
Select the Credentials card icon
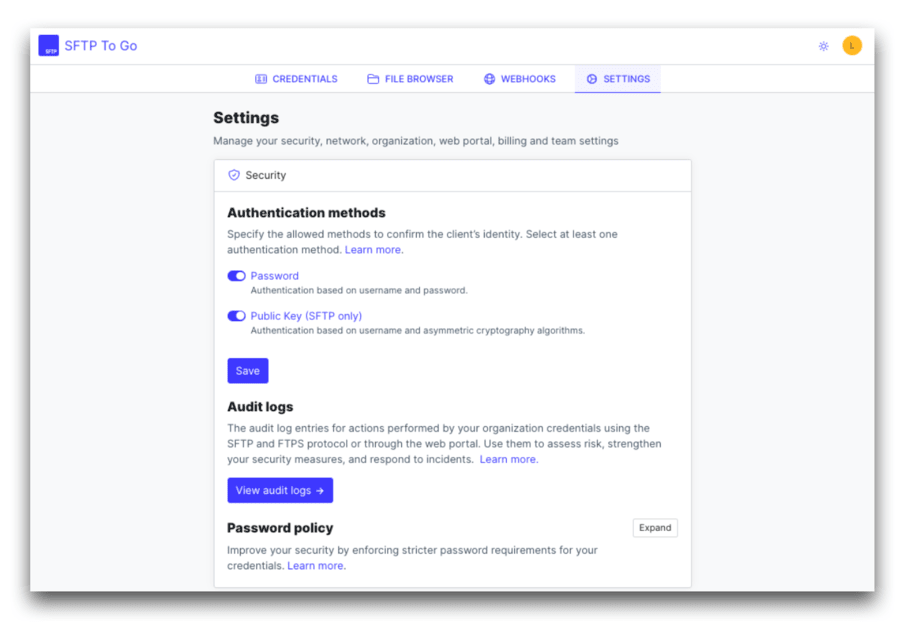[x=261, y=78]
